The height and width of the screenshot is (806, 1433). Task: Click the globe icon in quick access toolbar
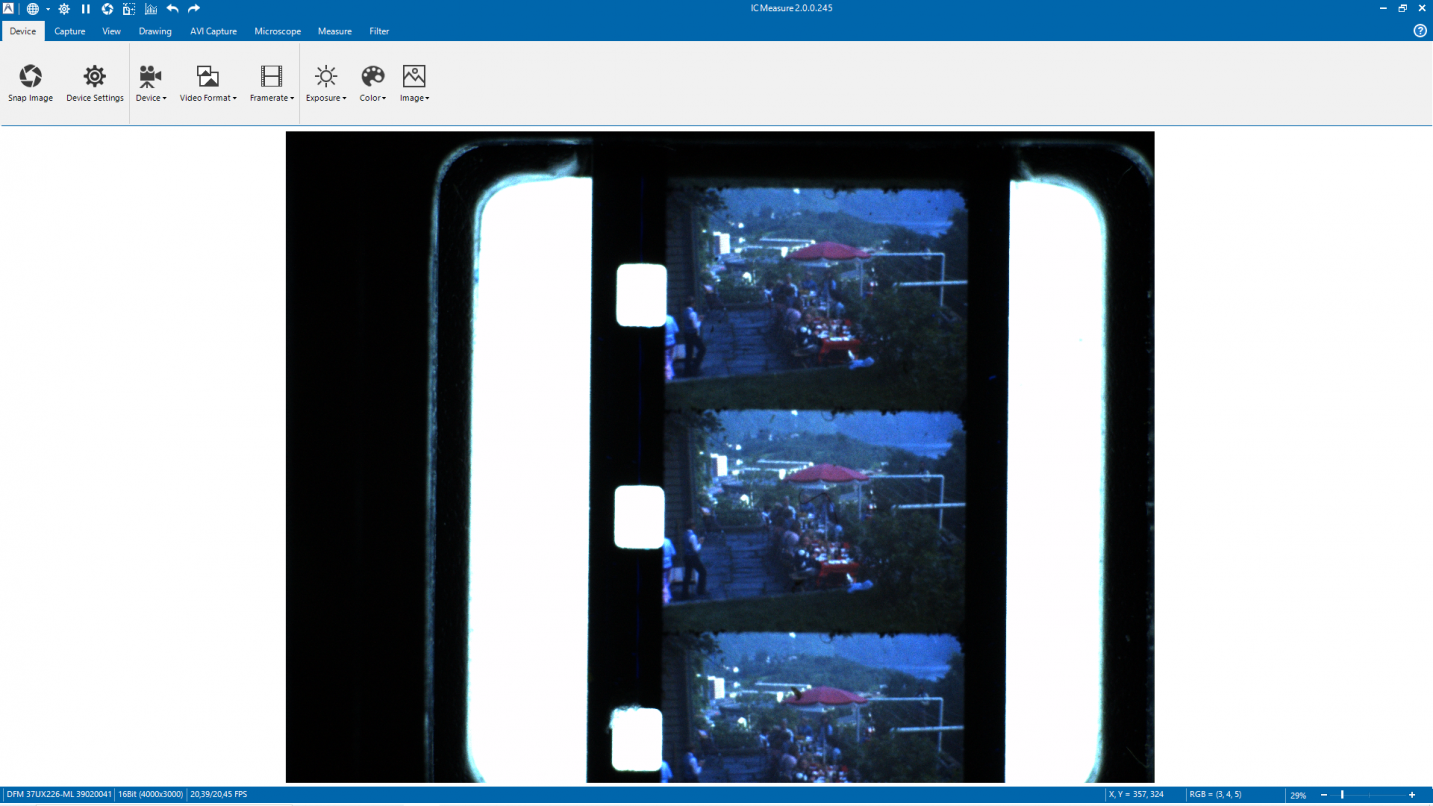click(32, 9)
